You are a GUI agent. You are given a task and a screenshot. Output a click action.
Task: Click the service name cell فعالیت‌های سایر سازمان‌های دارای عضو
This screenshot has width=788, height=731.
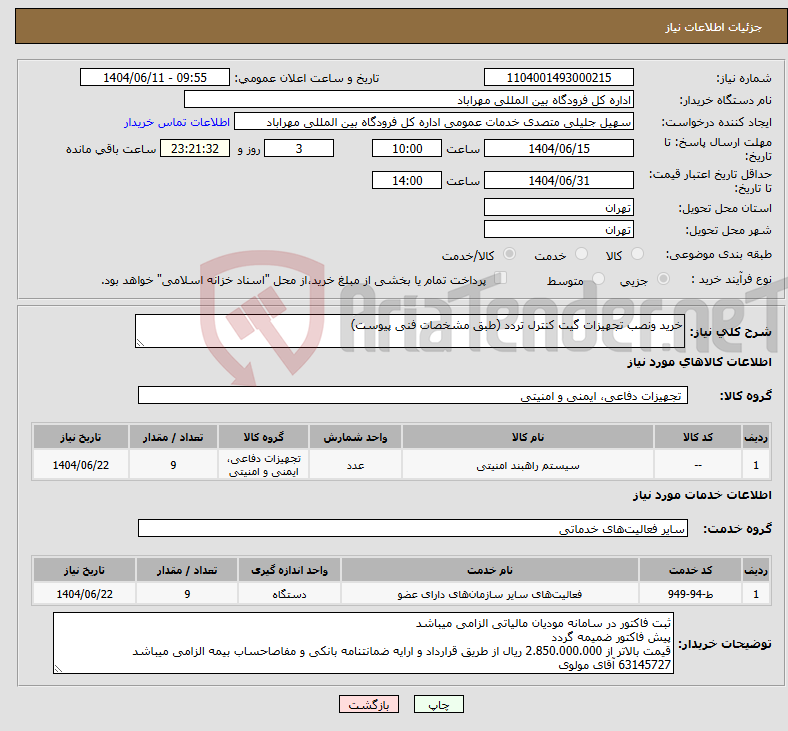(490, 594)
